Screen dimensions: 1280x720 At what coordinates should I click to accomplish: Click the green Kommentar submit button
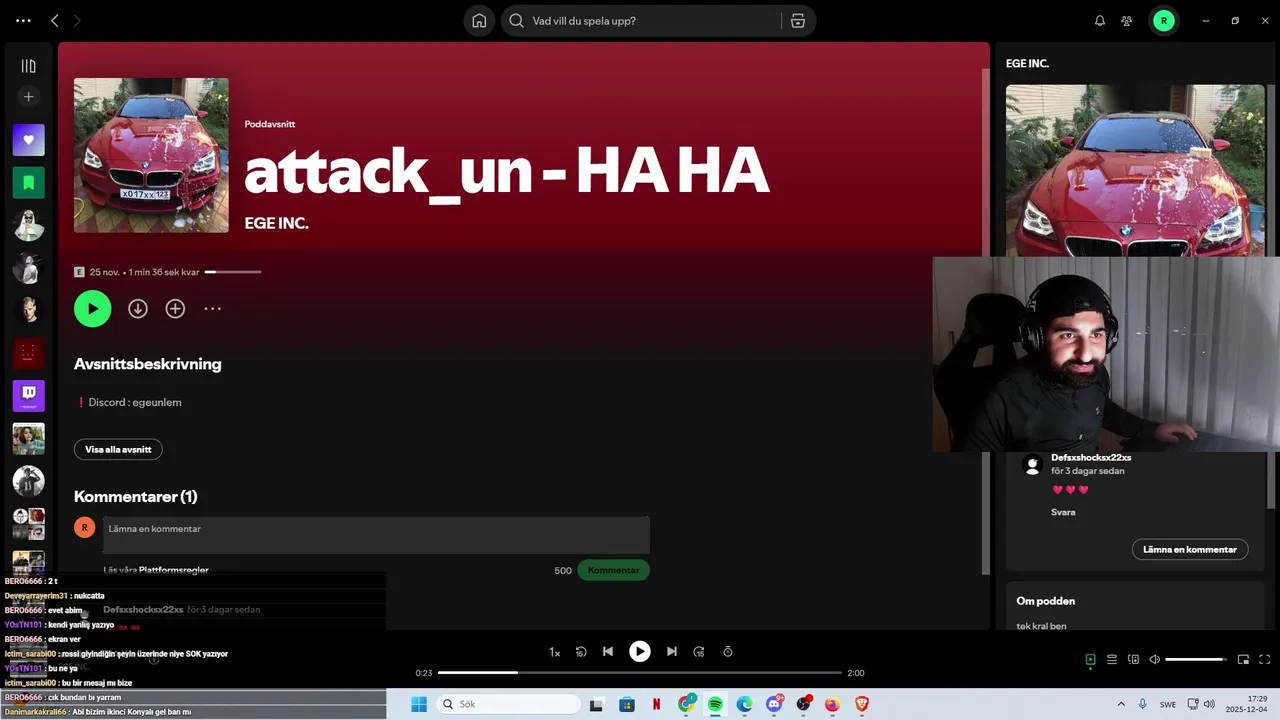[x=613, y=570]
